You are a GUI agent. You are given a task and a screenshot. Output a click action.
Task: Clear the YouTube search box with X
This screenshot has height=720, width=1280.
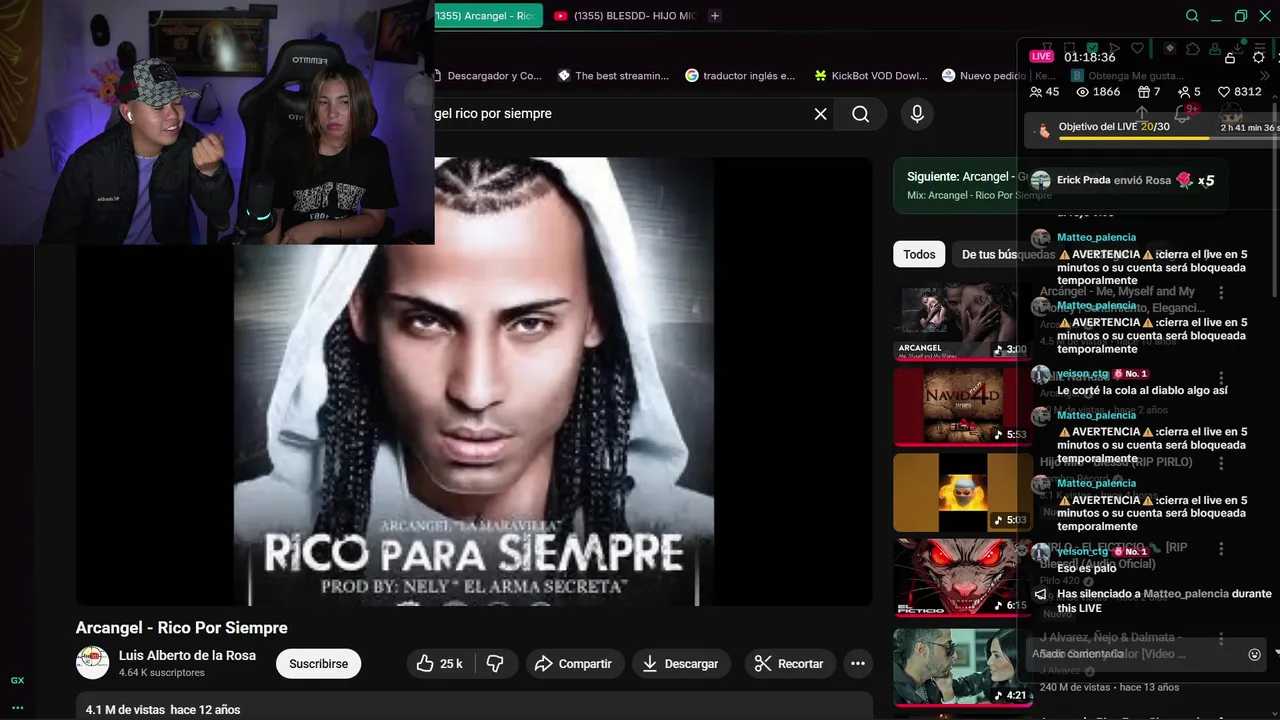point(820,114)
